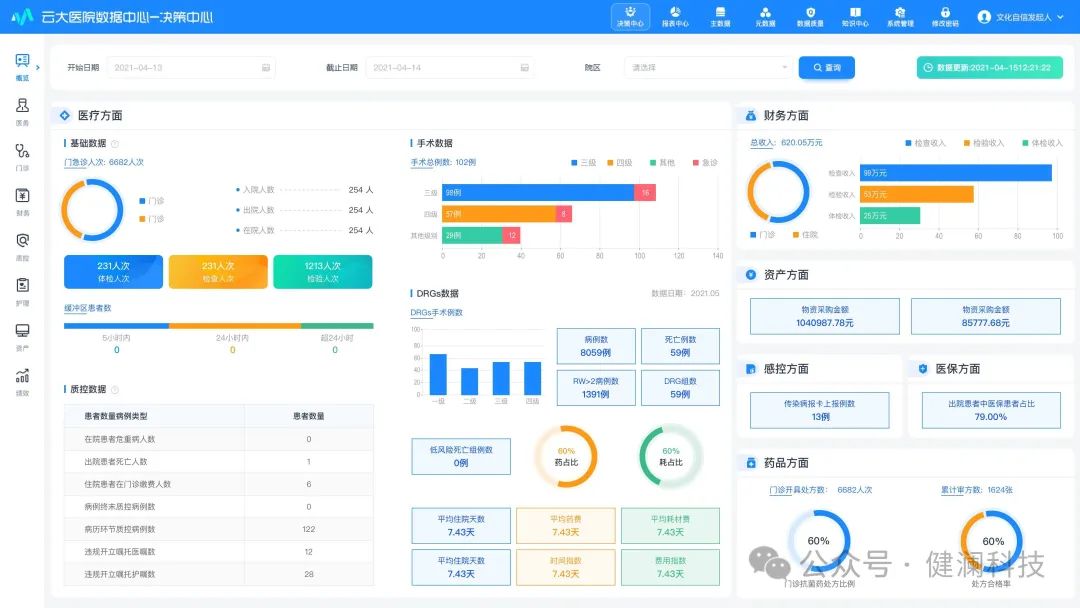The image size is (1080, 608).
Task: Select the 绩效 icon at sidebar bottom
Action: point(22,380)
